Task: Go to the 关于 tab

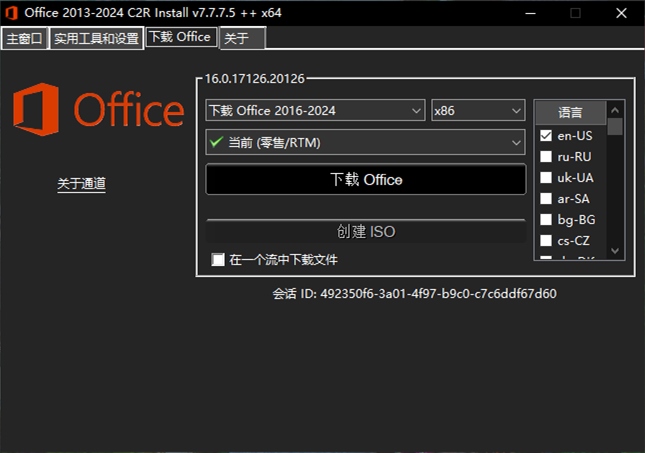Action: pos(241,39)
